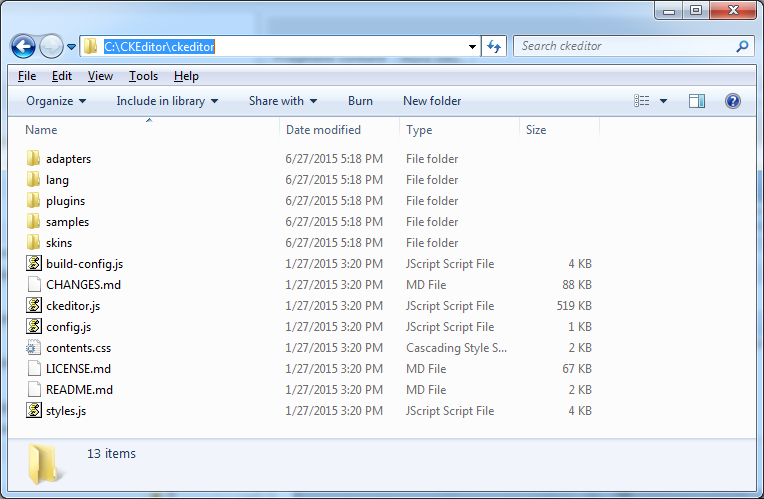Open the View menu
The image size is (764, 499).
click(x=100, y=76)
